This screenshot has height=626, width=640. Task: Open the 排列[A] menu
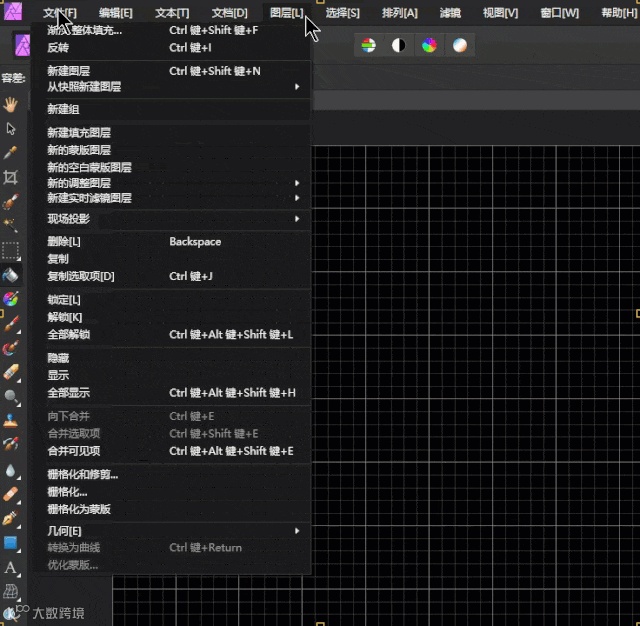click(400, 13)
